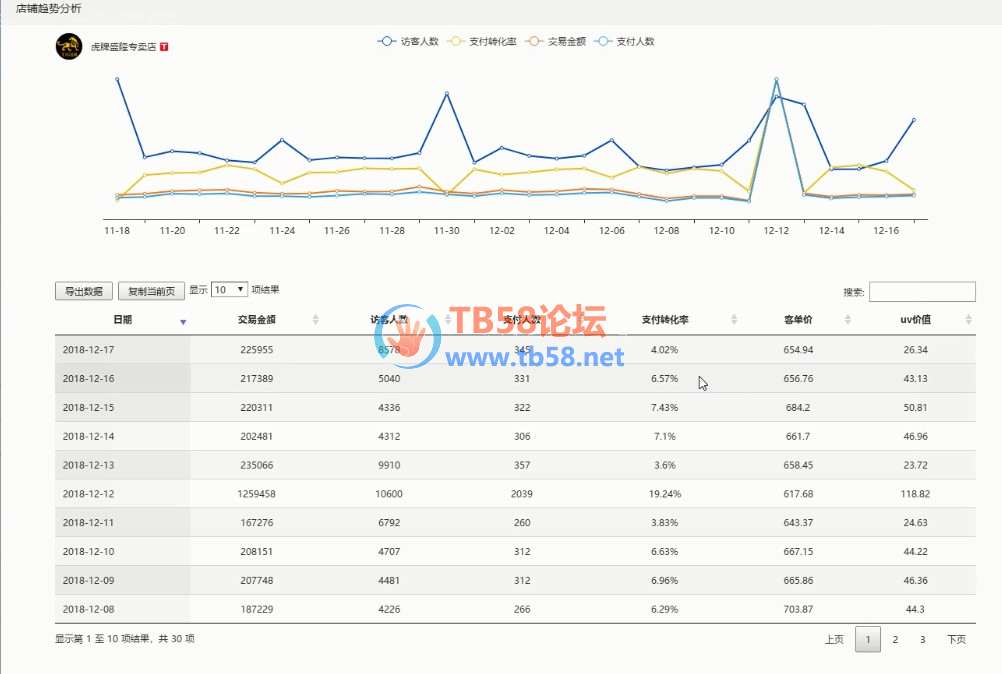Click conversion rate 3.6%
1002x674 pixels.
pos(665,465)
